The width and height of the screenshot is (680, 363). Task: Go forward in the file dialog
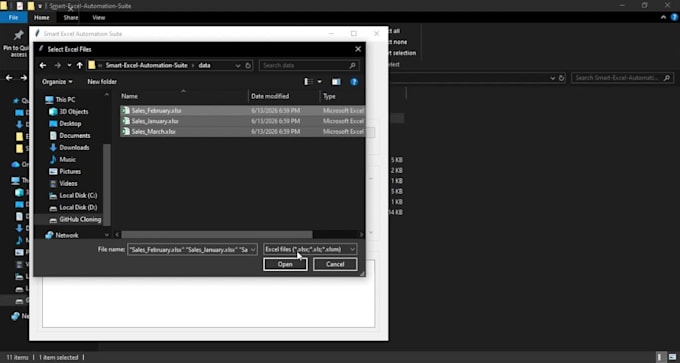point(58,65)
